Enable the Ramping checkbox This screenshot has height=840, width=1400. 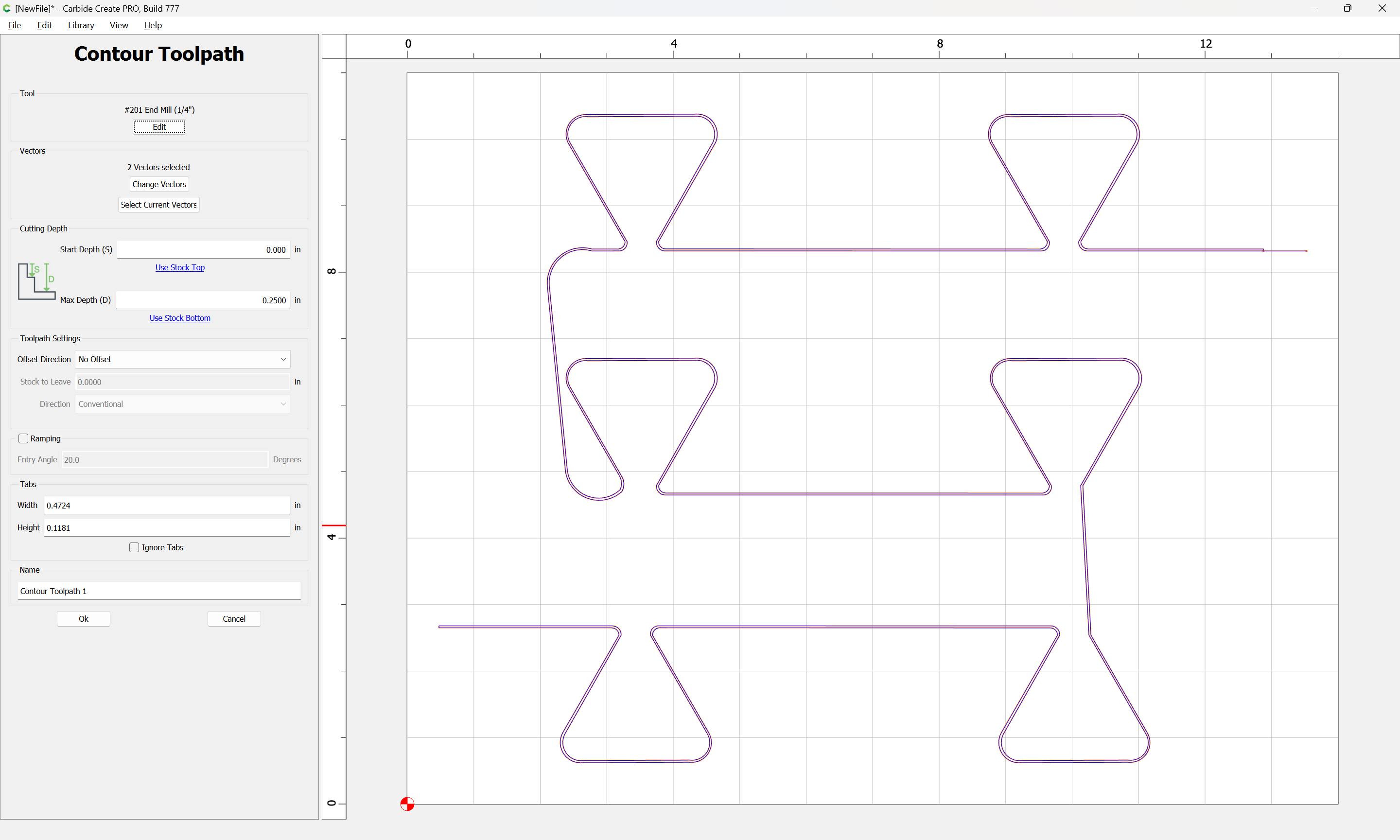23,438
